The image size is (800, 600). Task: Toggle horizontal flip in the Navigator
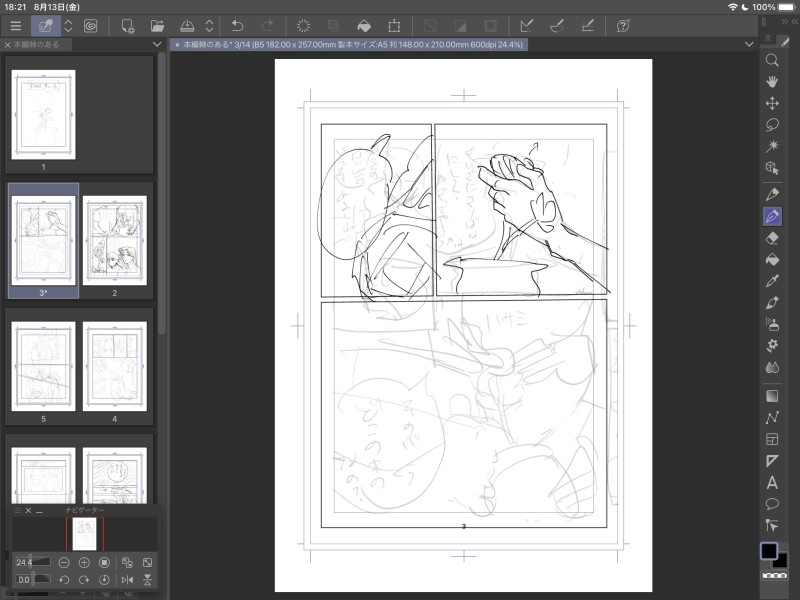coord(127,580)
